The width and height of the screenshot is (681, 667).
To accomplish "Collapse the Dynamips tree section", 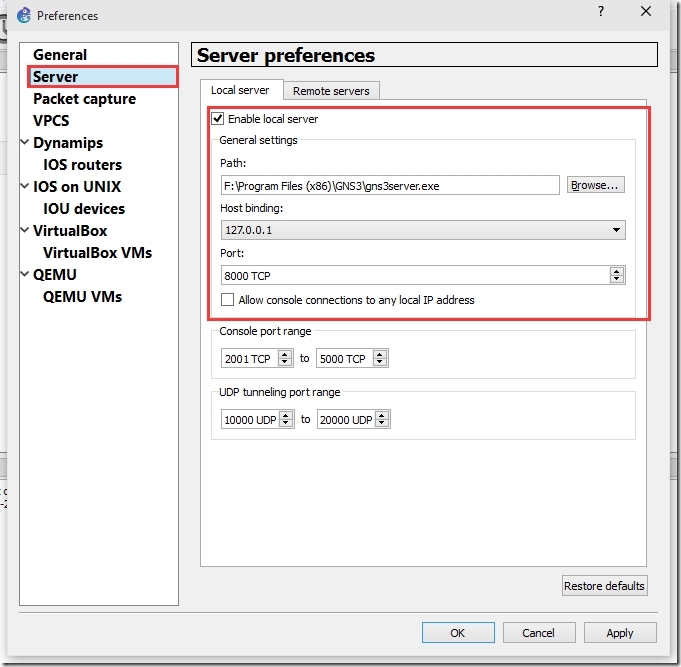I will [x=25, y=142].
